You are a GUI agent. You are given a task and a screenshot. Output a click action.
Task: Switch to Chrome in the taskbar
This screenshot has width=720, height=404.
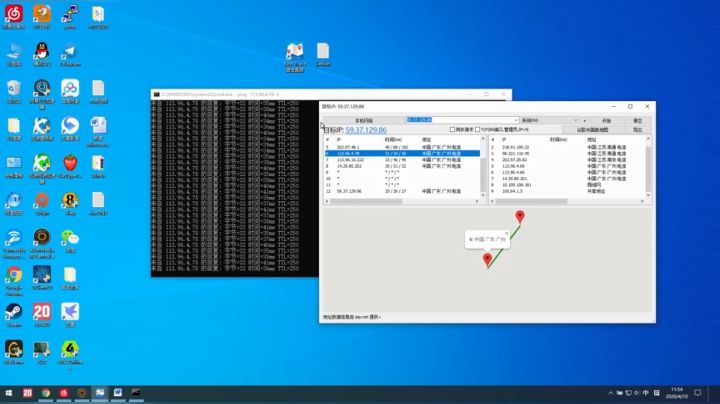pyautogui.click(x=45, y=393)
